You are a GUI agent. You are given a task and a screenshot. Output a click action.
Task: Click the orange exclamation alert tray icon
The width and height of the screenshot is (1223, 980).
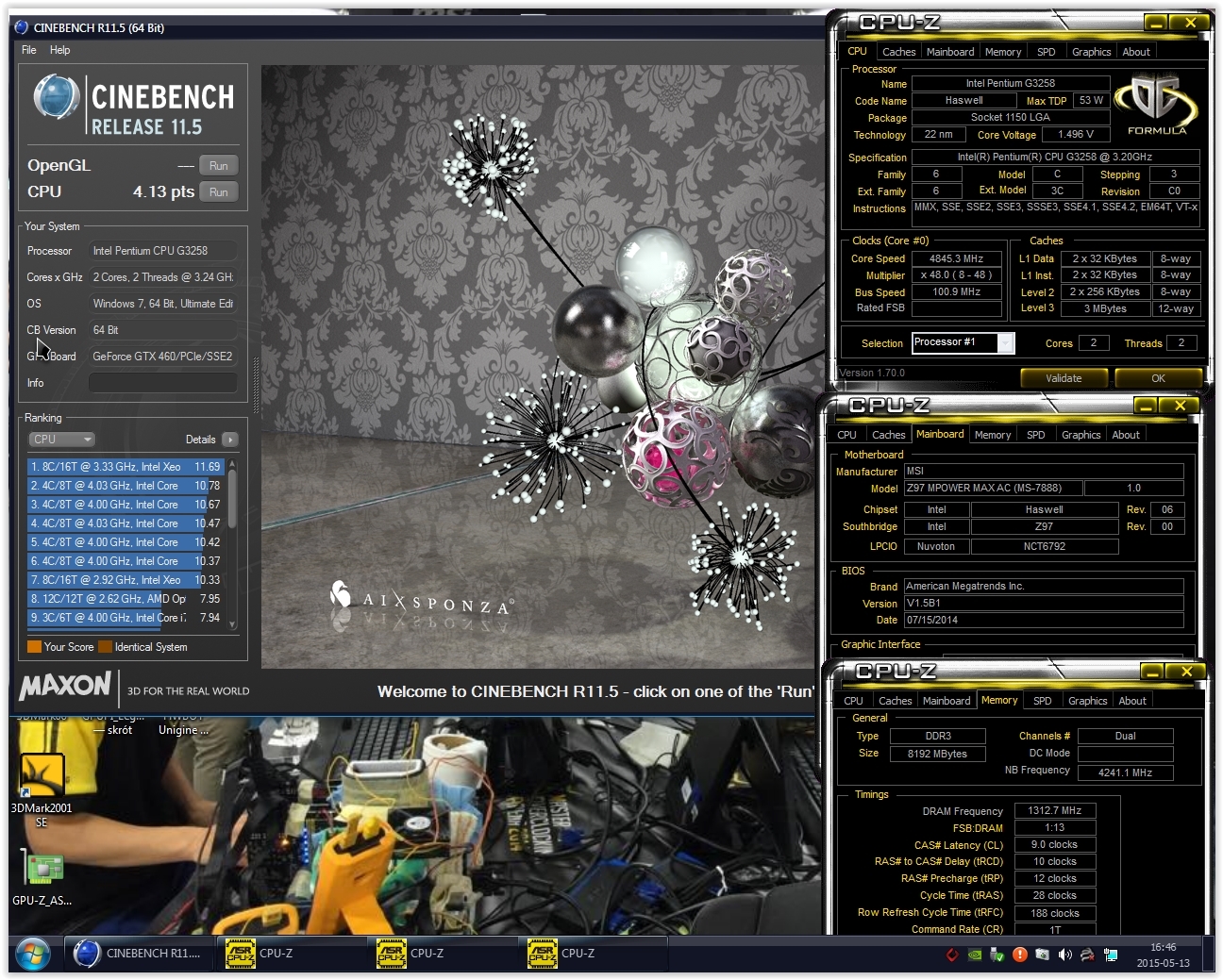coord(1020,955)
